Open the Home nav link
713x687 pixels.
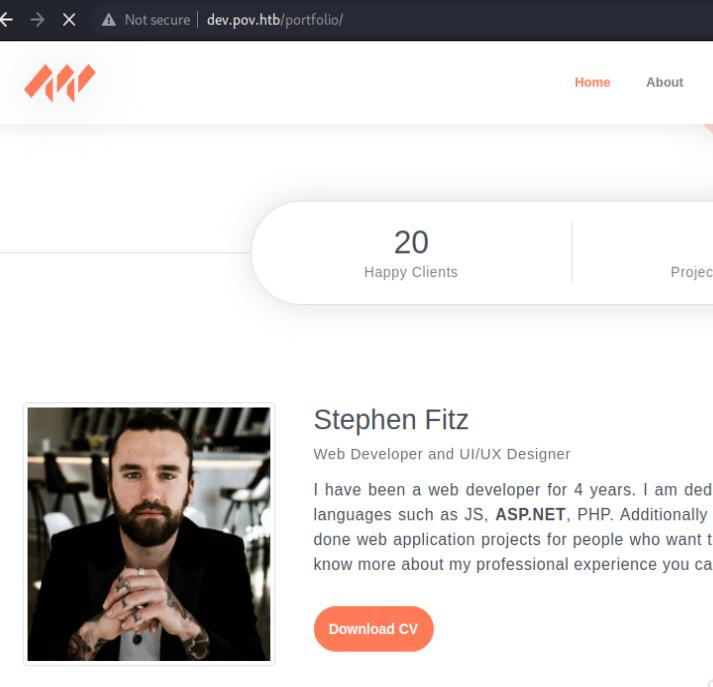592,82
